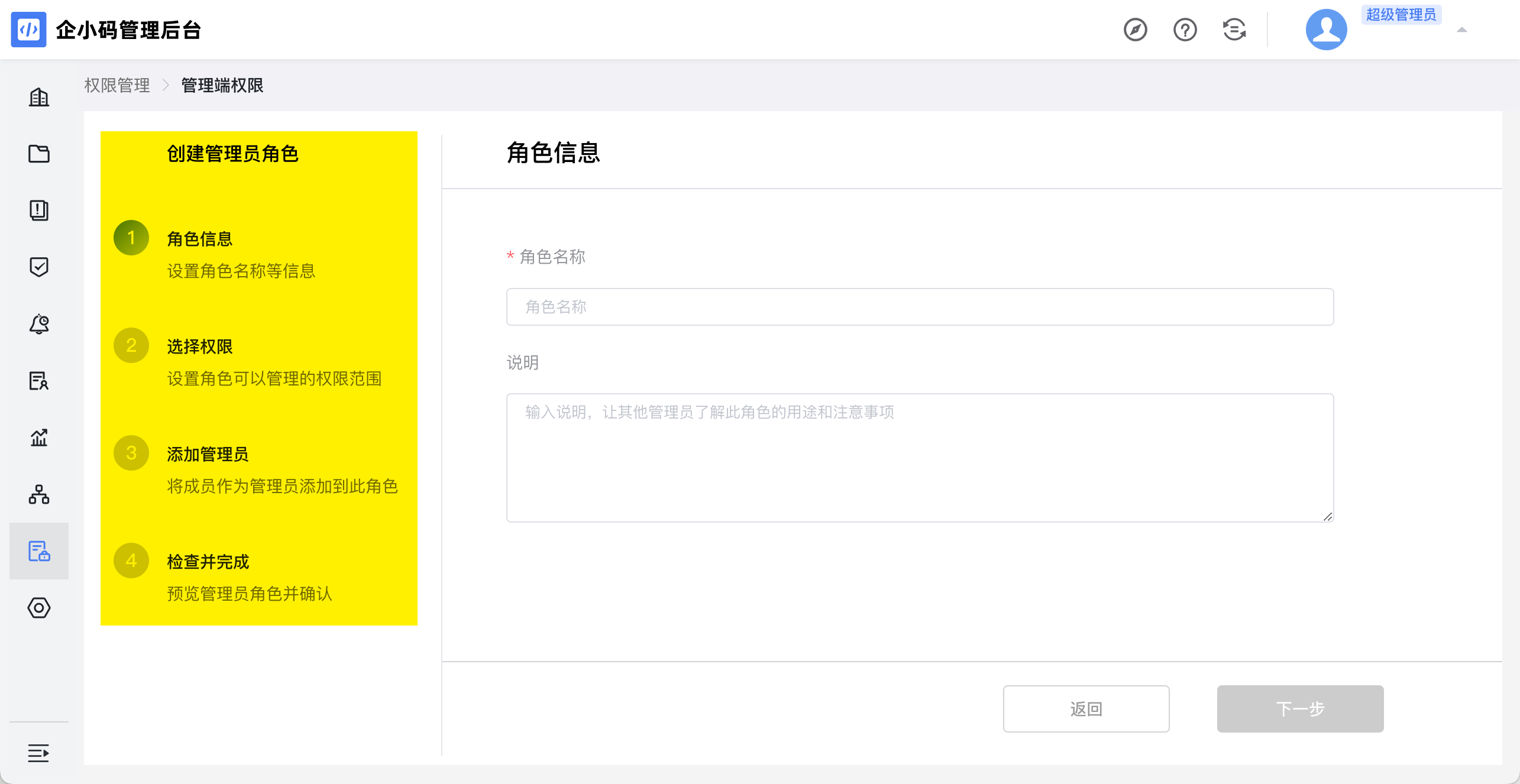Click the 超级管理员 label
The image size is (1520, 784).
pyautogui.click(x=1401, y=15)
